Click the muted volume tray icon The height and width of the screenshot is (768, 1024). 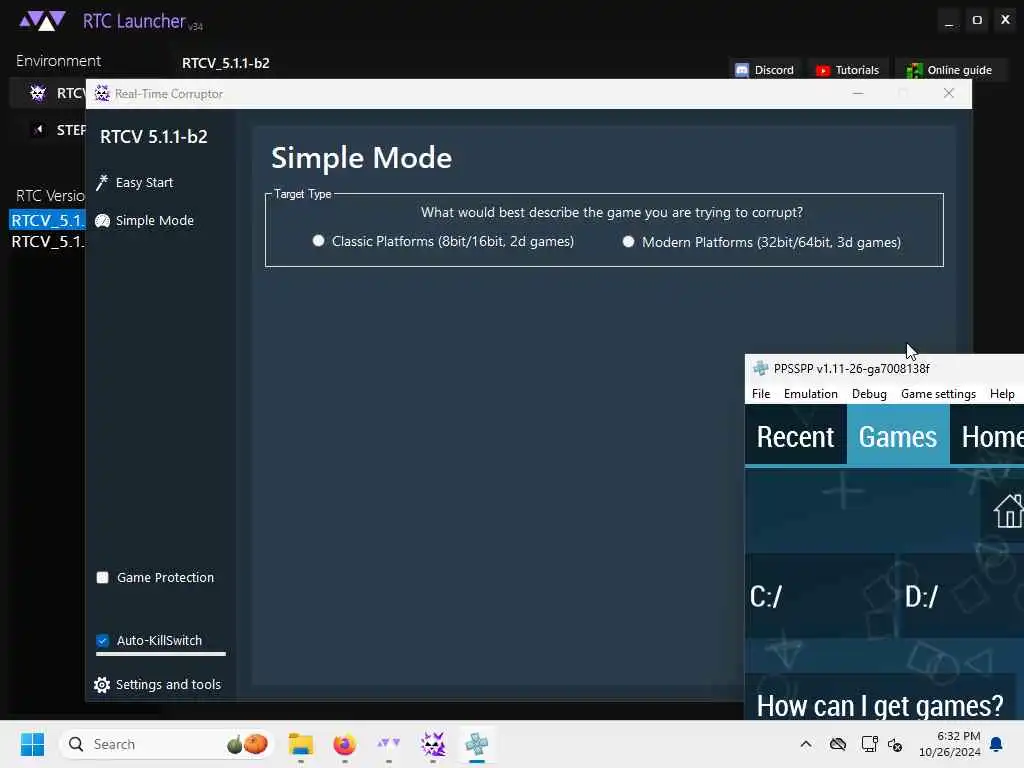click(895, 744)
